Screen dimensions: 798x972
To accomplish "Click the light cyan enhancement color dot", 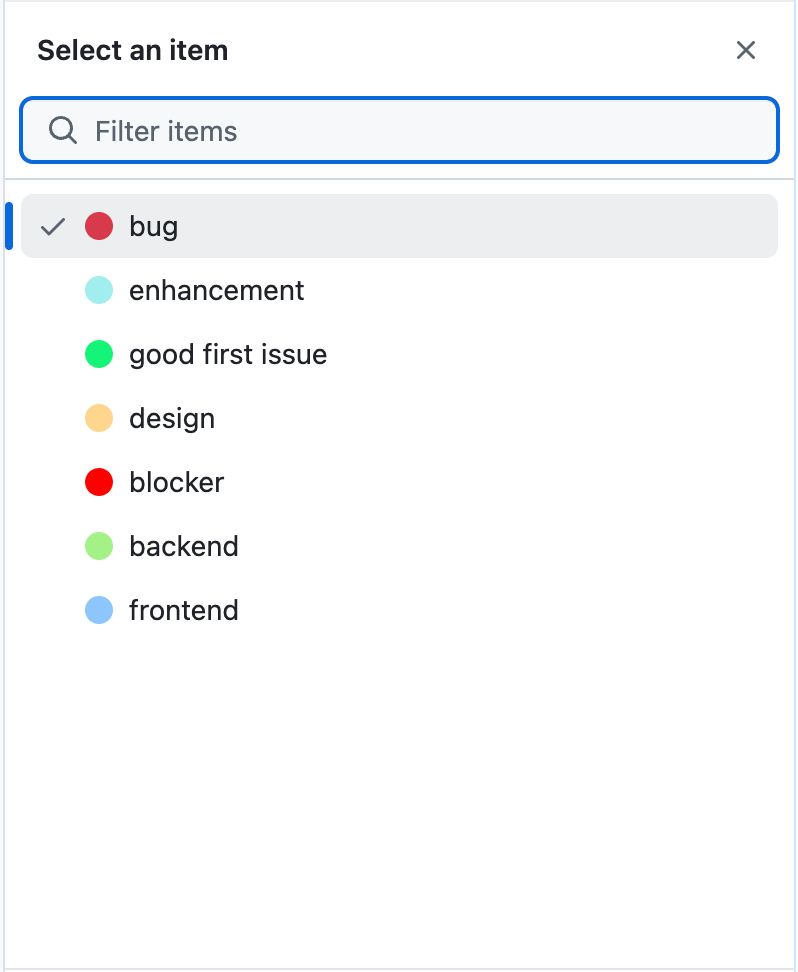I will tap(99, 290).
